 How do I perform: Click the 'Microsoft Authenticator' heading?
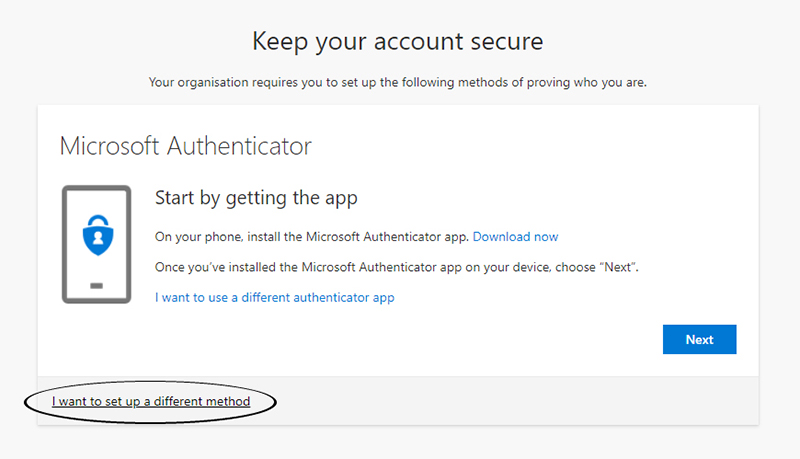(x=185, y=146)
